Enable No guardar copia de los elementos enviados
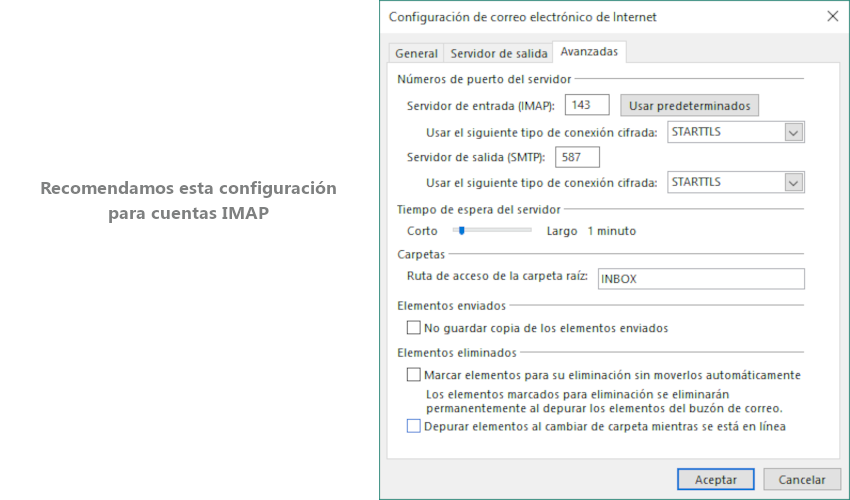This screenshot has width=850, height=500. pos(414,327)
